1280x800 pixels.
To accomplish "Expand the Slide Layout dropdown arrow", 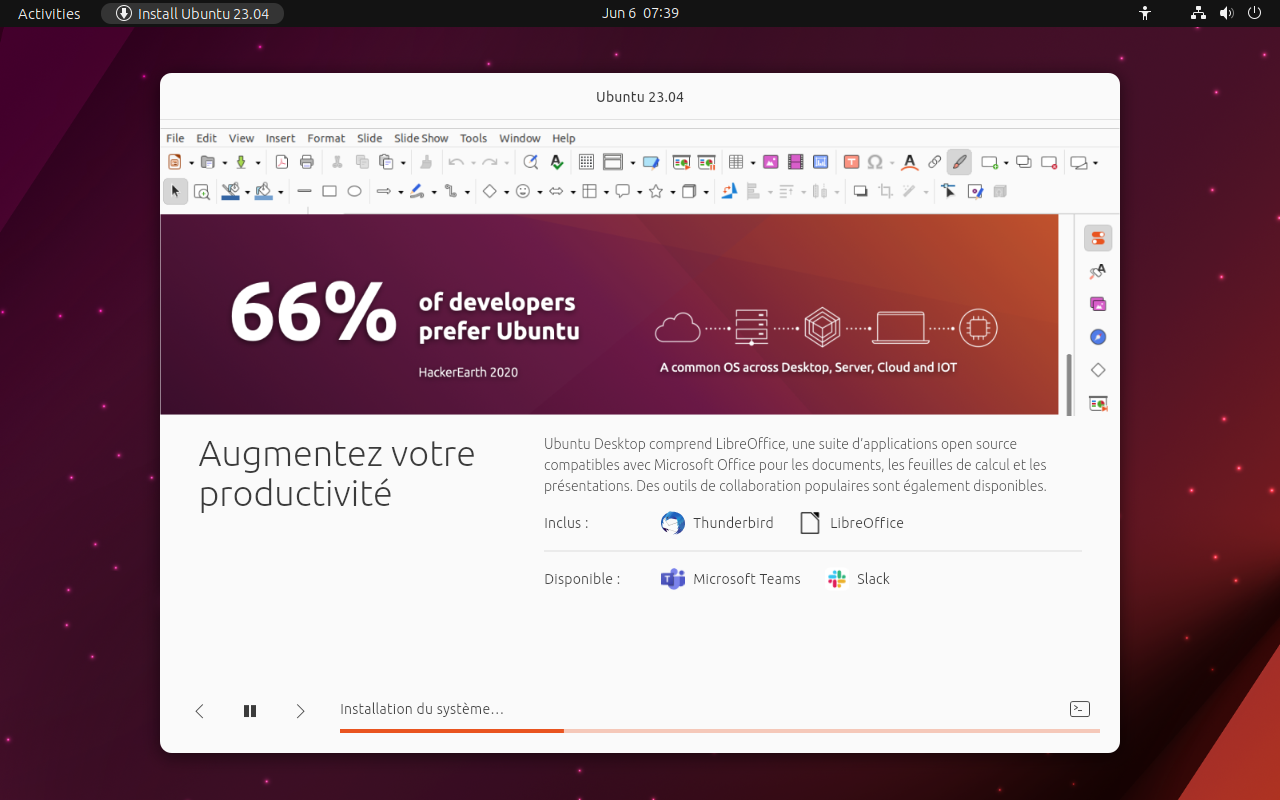I will pyautogui.click(x=1095, y=162).
